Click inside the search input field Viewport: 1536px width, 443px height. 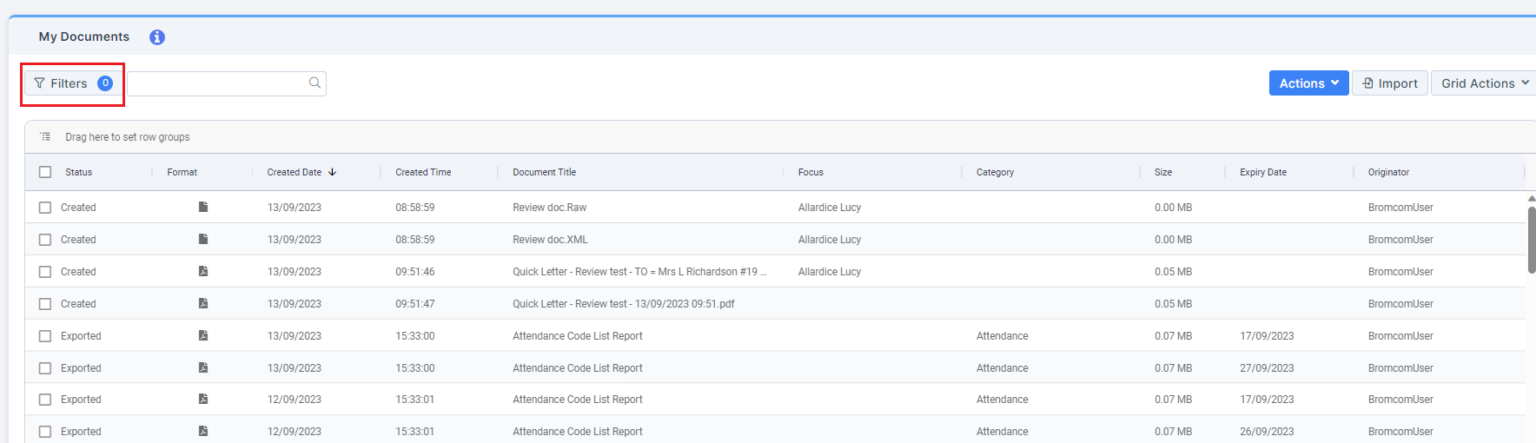[216, 83]
